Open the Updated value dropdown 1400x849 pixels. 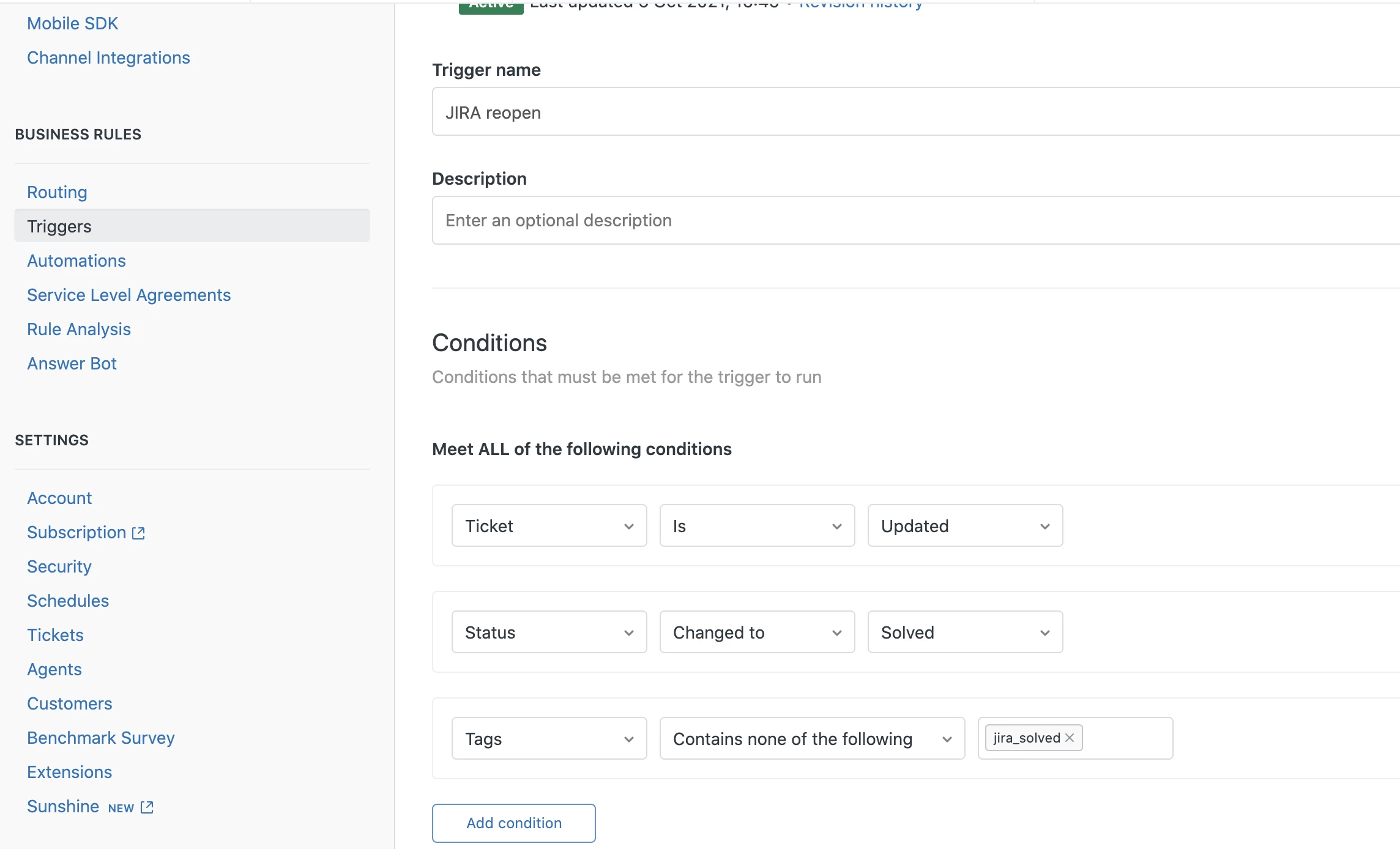point(965,526)
